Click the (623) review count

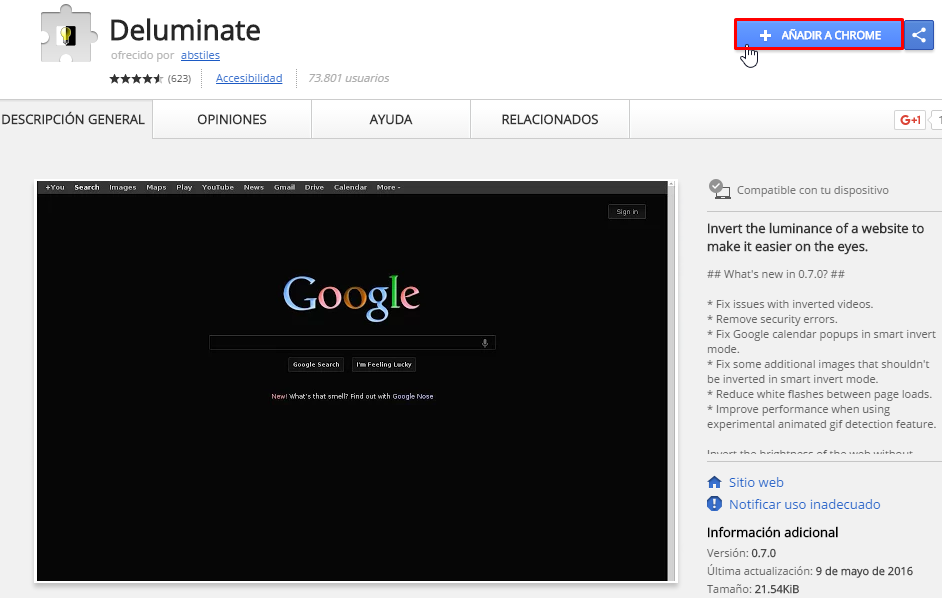pyautogui.click(x=179, y=79)
